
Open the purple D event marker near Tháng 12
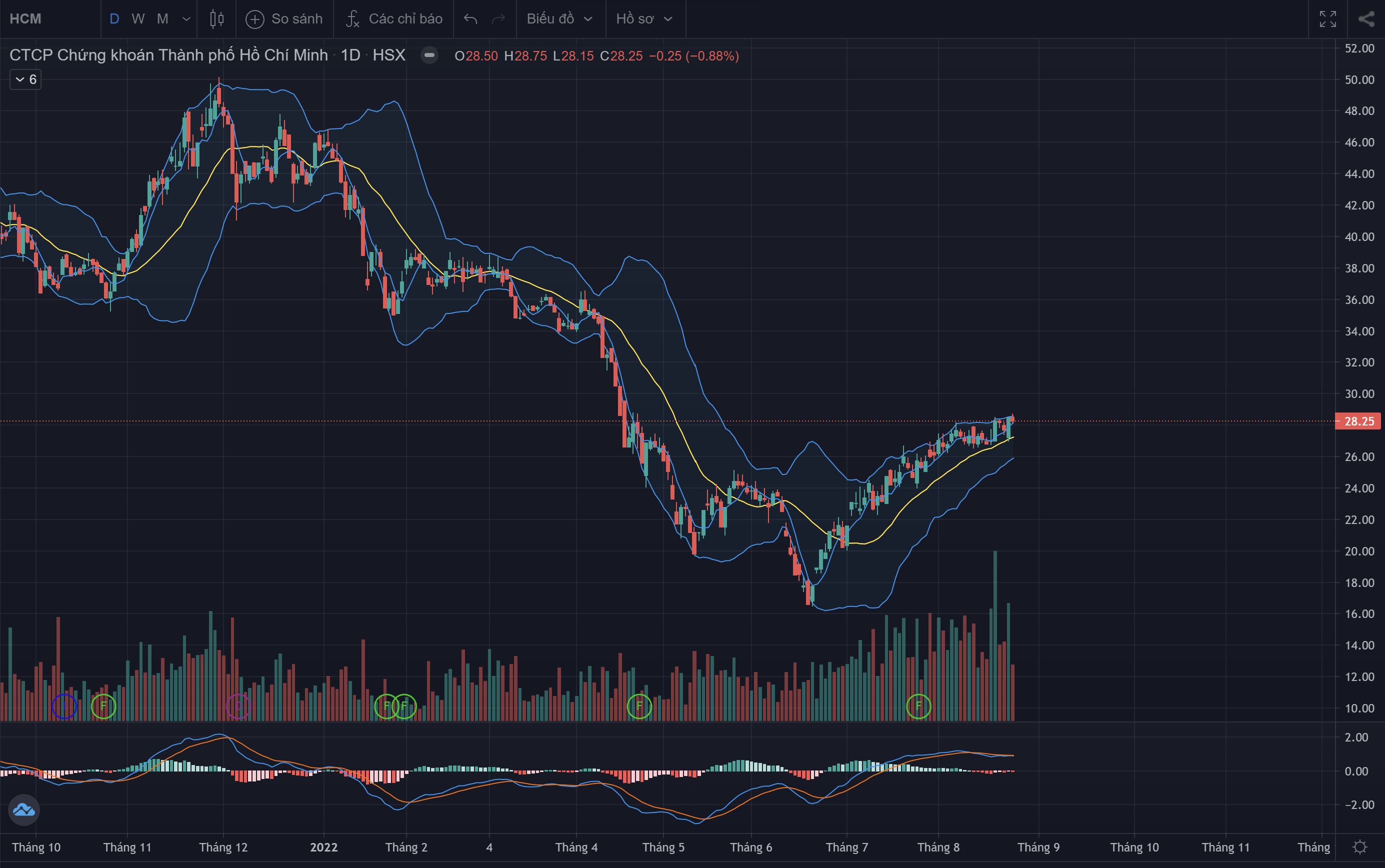tap(238, 706)
